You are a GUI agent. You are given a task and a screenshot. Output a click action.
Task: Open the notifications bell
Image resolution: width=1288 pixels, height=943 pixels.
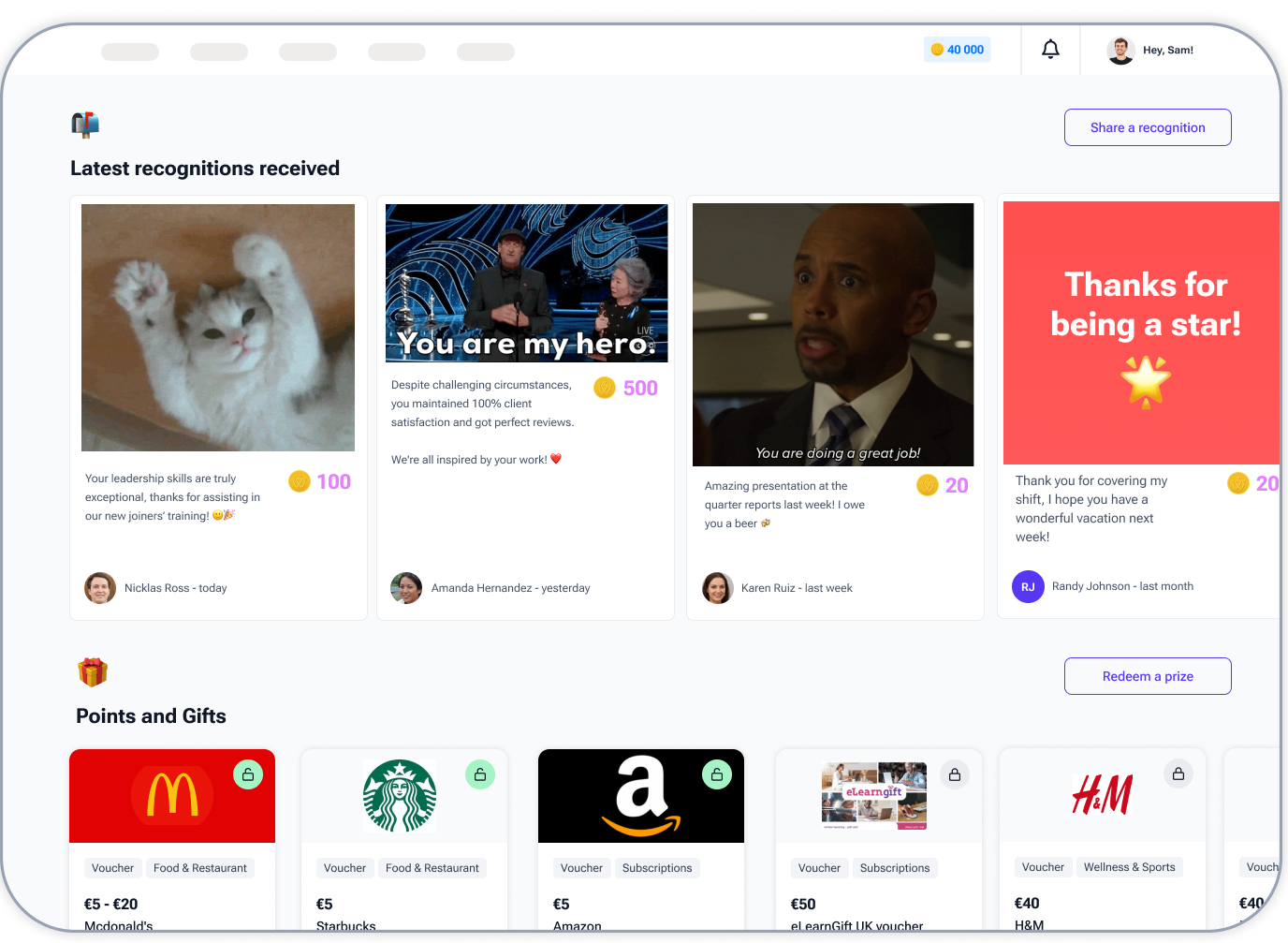pos(1050,50)
